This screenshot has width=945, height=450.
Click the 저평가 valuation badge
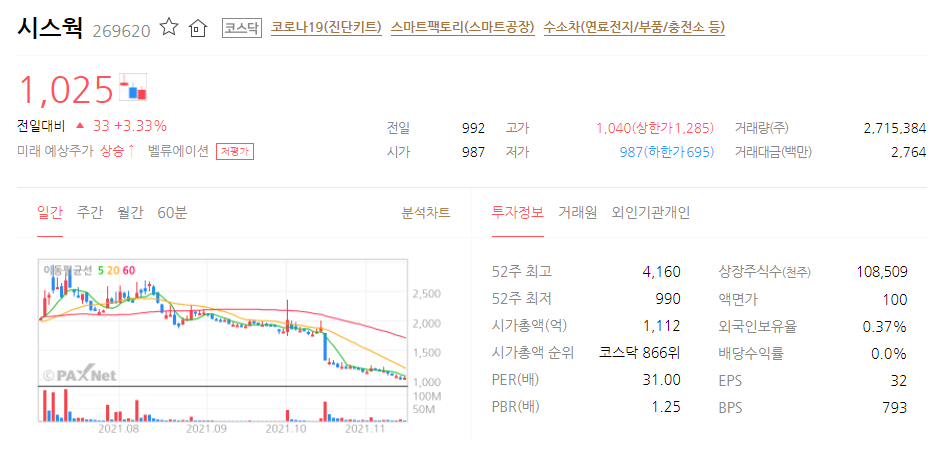[x=235, y=152]
